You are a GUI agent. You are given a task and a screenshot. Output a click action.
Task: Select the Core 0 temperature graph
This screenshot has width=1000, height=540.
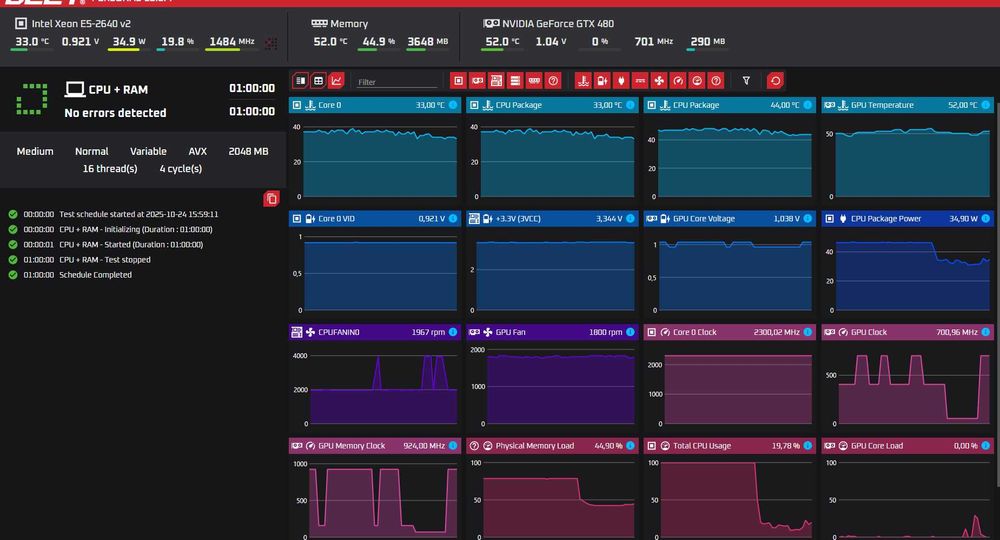coord(375,149)
